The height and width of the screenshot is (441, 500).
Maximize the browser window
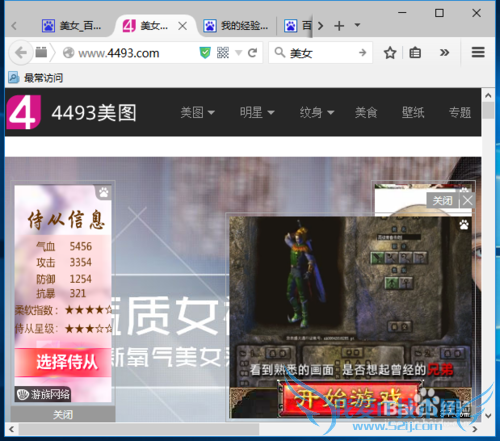click(x=439, y=13)
